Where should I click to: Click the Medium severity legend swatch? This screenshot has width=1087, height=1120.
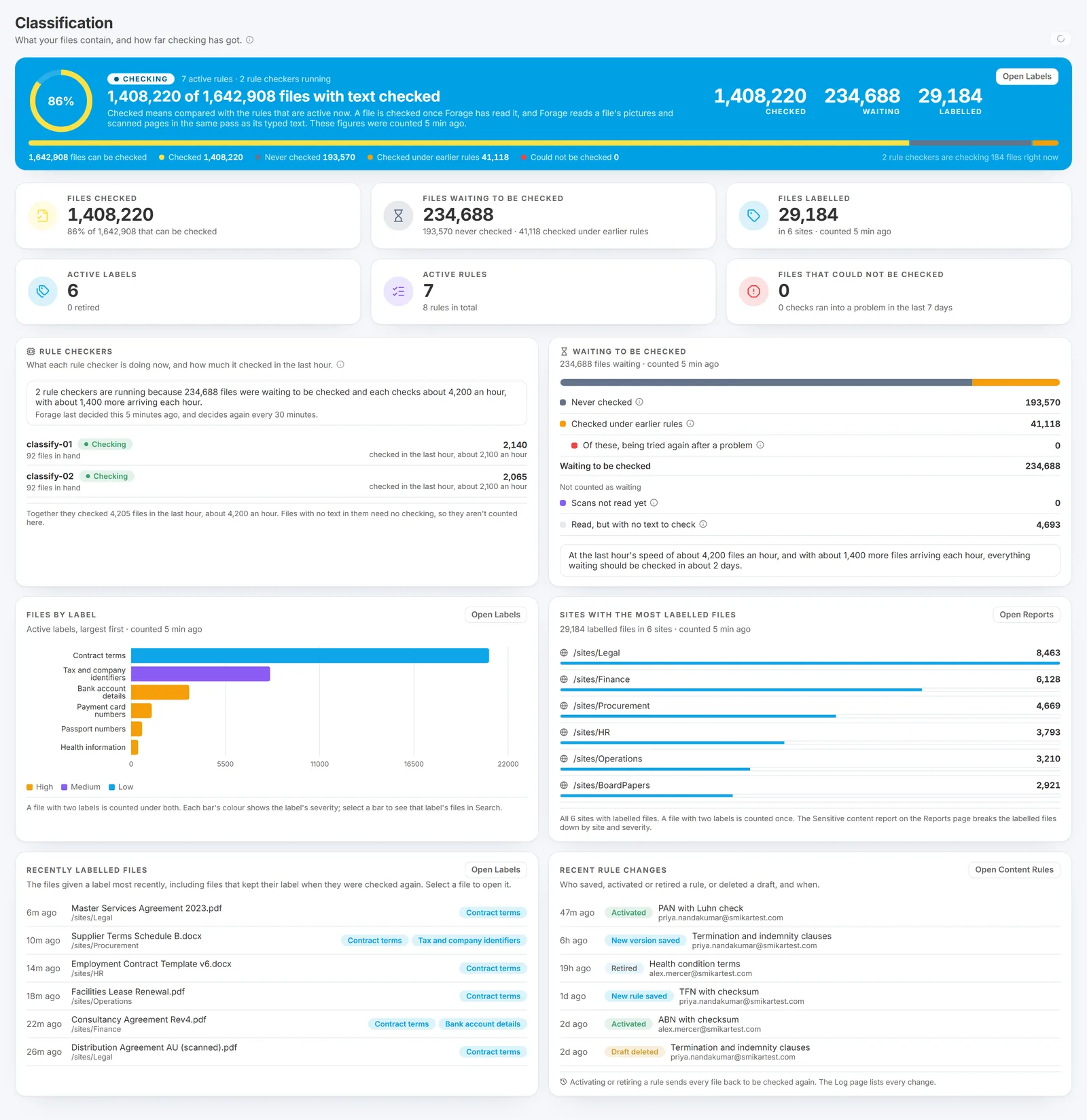(65, 787)
